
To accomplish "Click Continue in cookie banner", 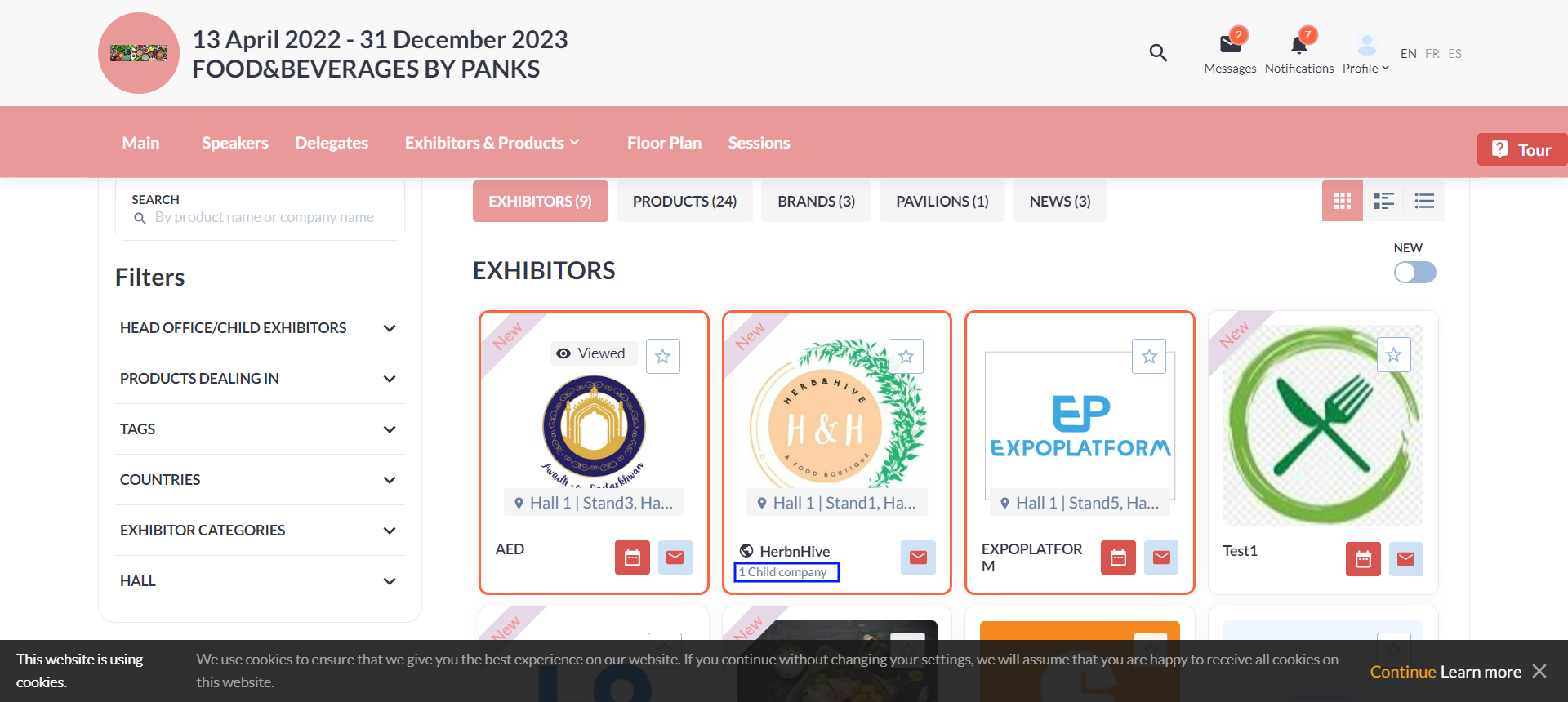I will (x=1403, y=672).
